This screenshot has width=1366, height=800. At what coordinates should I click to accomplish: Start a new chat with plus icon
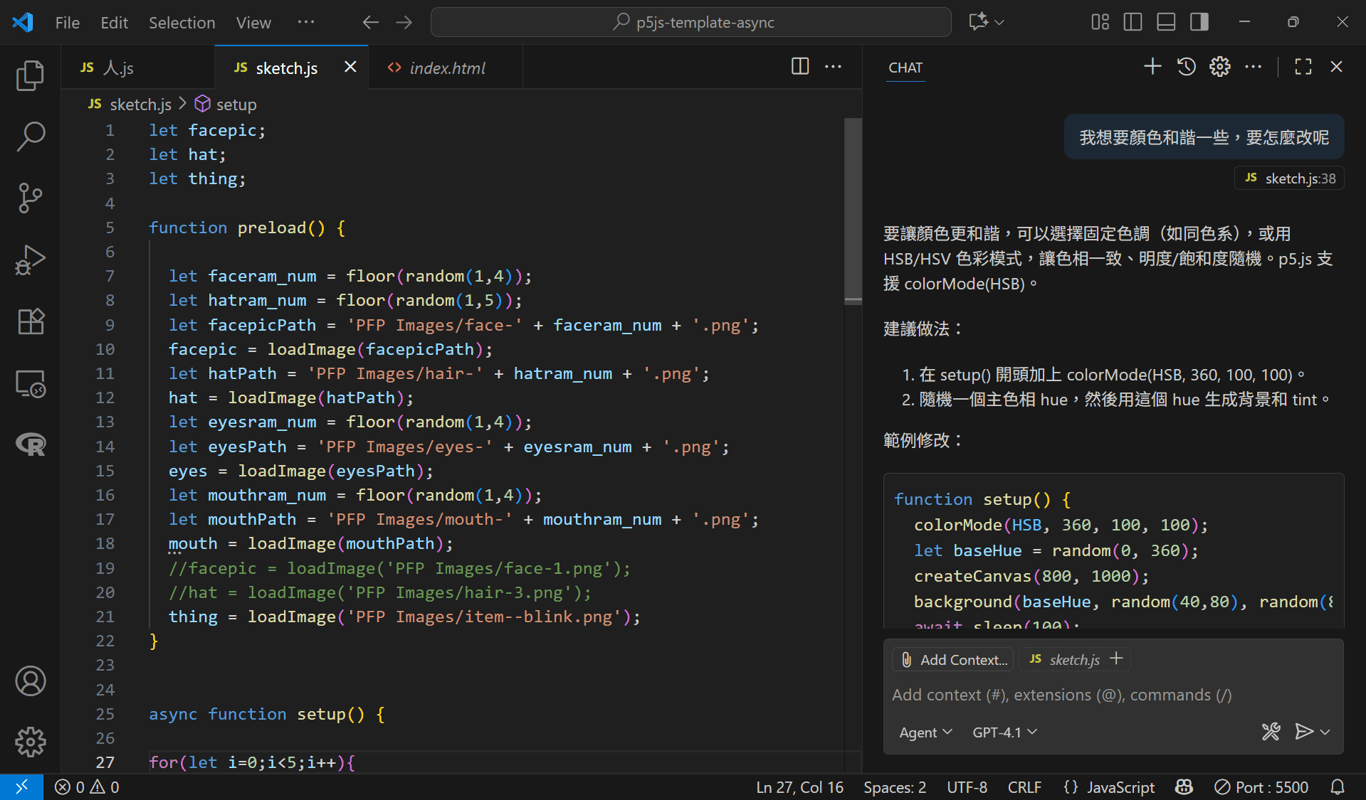pyautogui.click(x=1152, y=67)
